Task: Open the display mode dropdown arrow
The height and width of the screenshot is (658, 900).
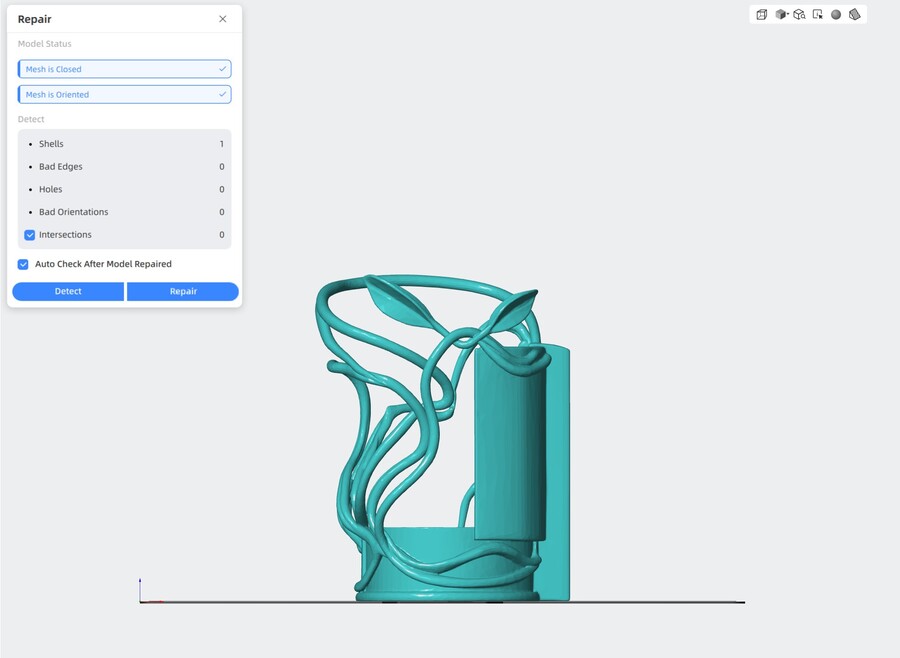Action: pyautogui.click(x=788, y=14)
